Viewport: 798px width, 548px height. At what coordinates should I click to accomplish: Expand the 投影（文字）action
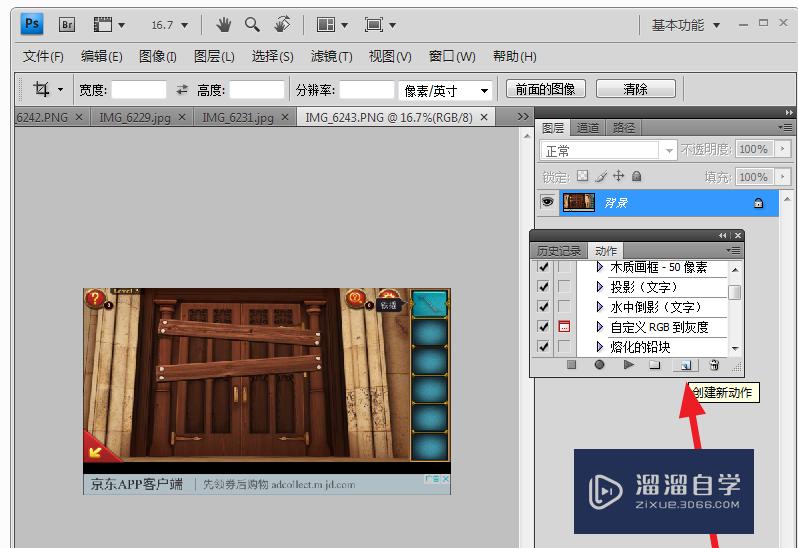tap(600, 287)
